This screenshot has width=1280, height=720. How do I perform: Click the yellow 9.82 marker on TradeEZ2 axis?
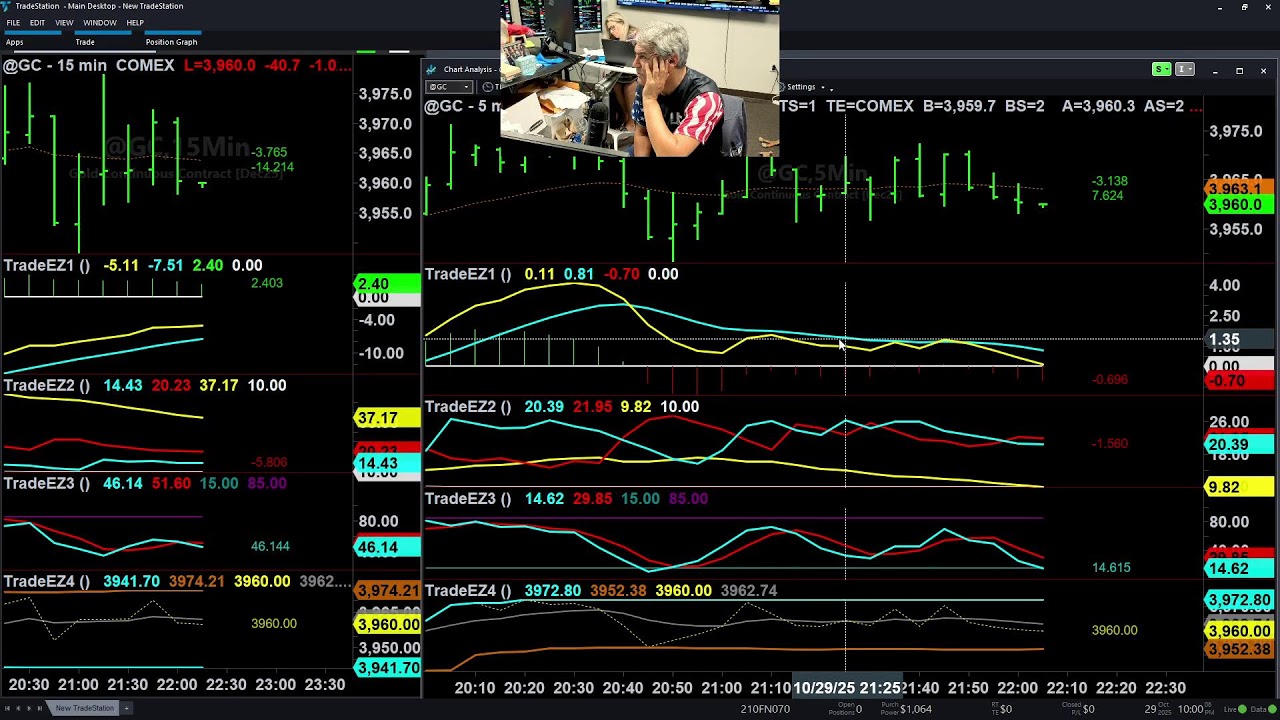(x=1239, y=488)
